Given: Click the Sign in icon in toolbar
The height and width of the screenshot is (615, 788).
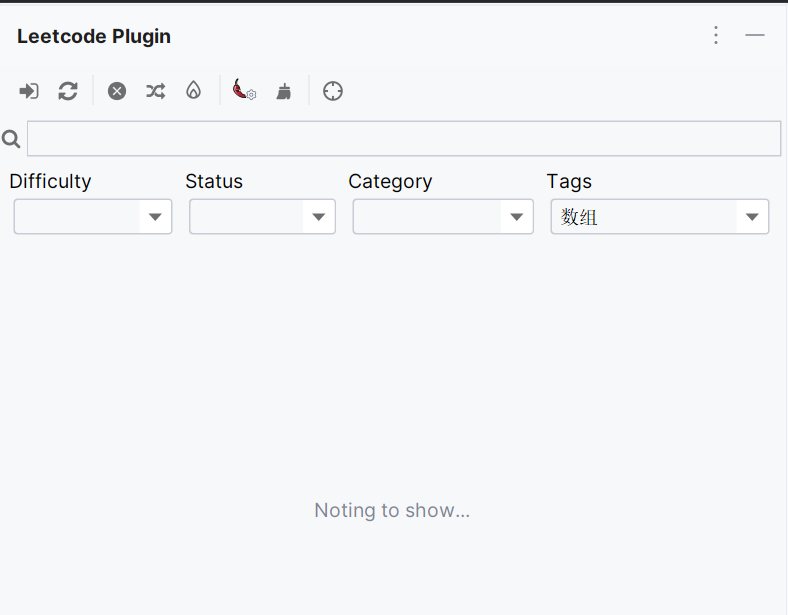Looking at the screenshot, I should coord(29,91).
